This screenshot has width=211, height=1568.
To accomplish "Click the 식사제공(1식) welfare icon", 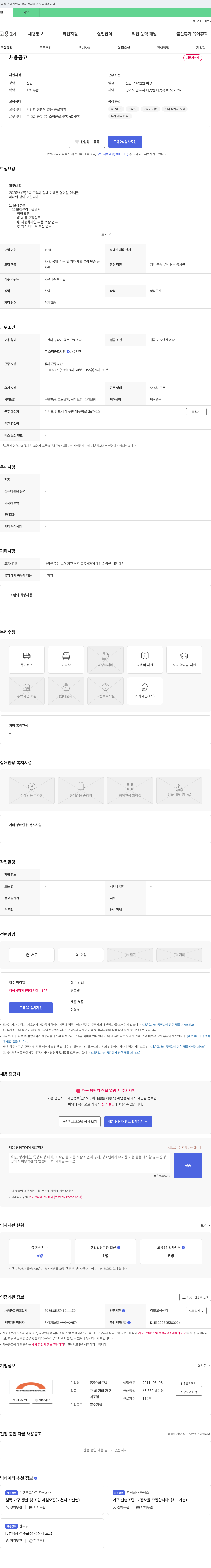I will pos(145,691).
